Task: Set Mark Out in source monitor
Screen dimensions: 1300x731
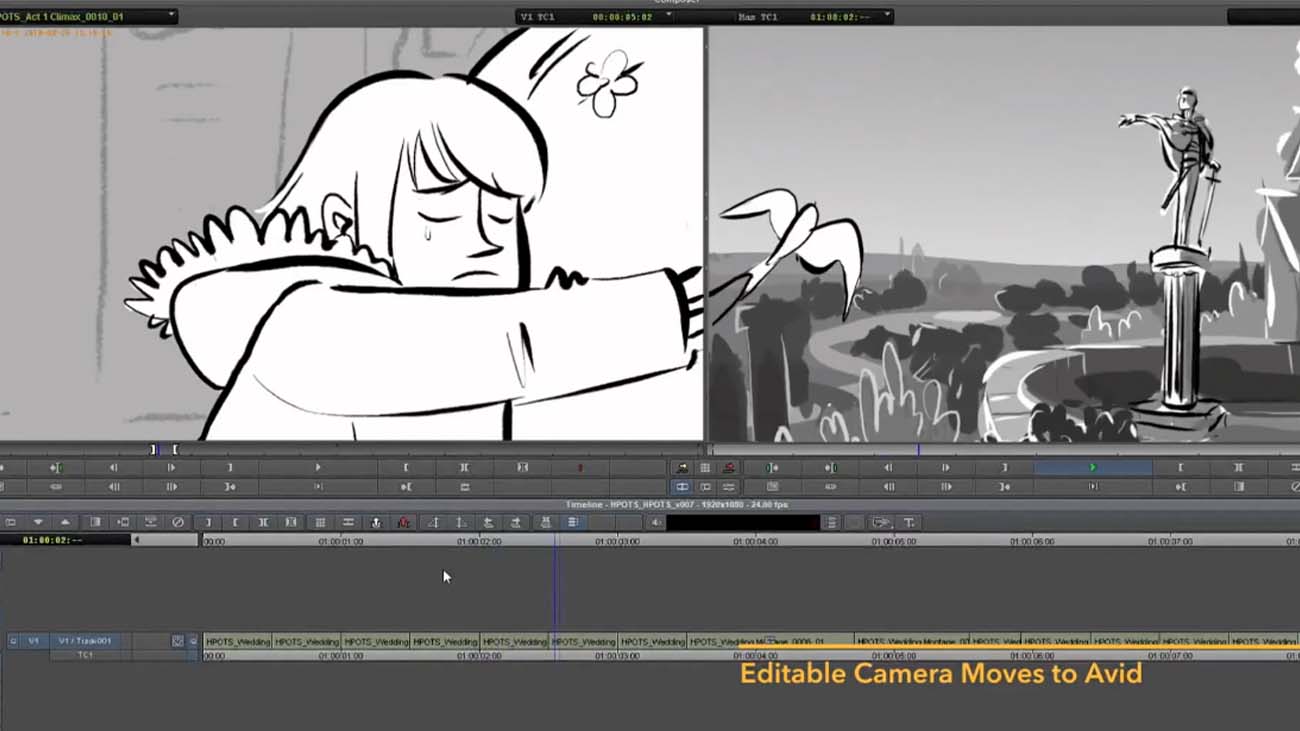Action: [230, 467]
